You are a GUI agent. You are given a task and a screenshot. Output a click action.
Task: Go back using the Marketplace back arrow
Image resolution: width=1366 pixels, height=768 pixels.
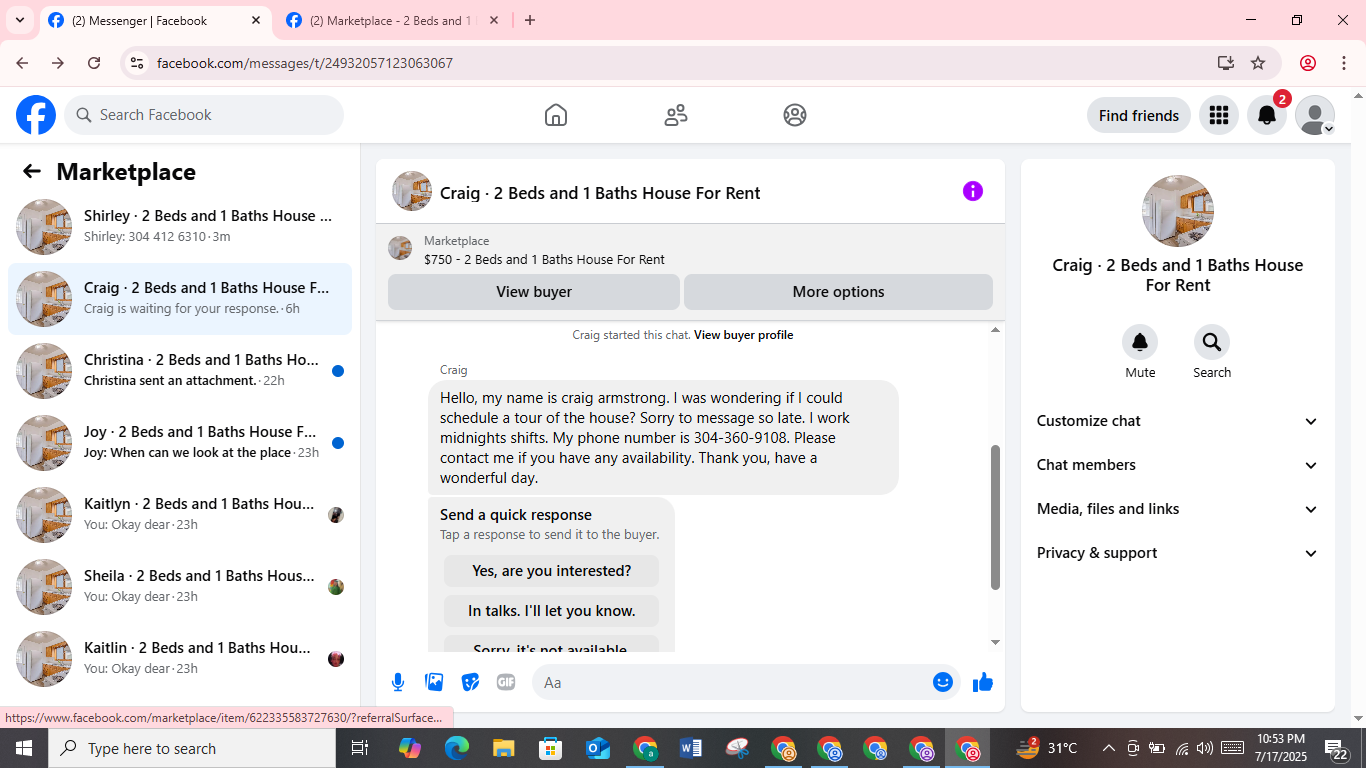click(32, 171)
